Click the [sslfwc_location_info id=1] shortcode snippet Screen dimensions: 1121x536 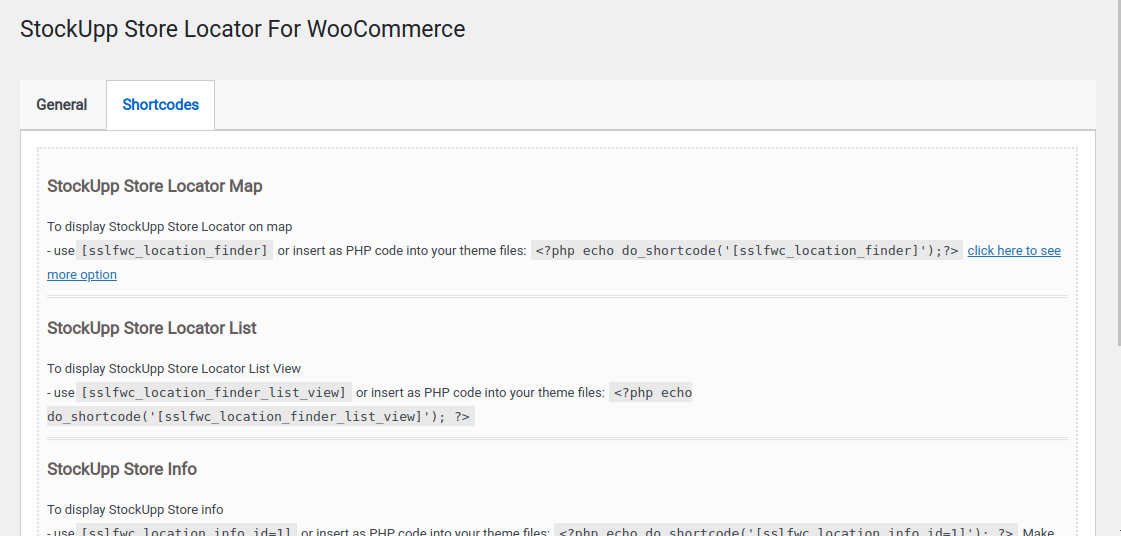(186, 531)
